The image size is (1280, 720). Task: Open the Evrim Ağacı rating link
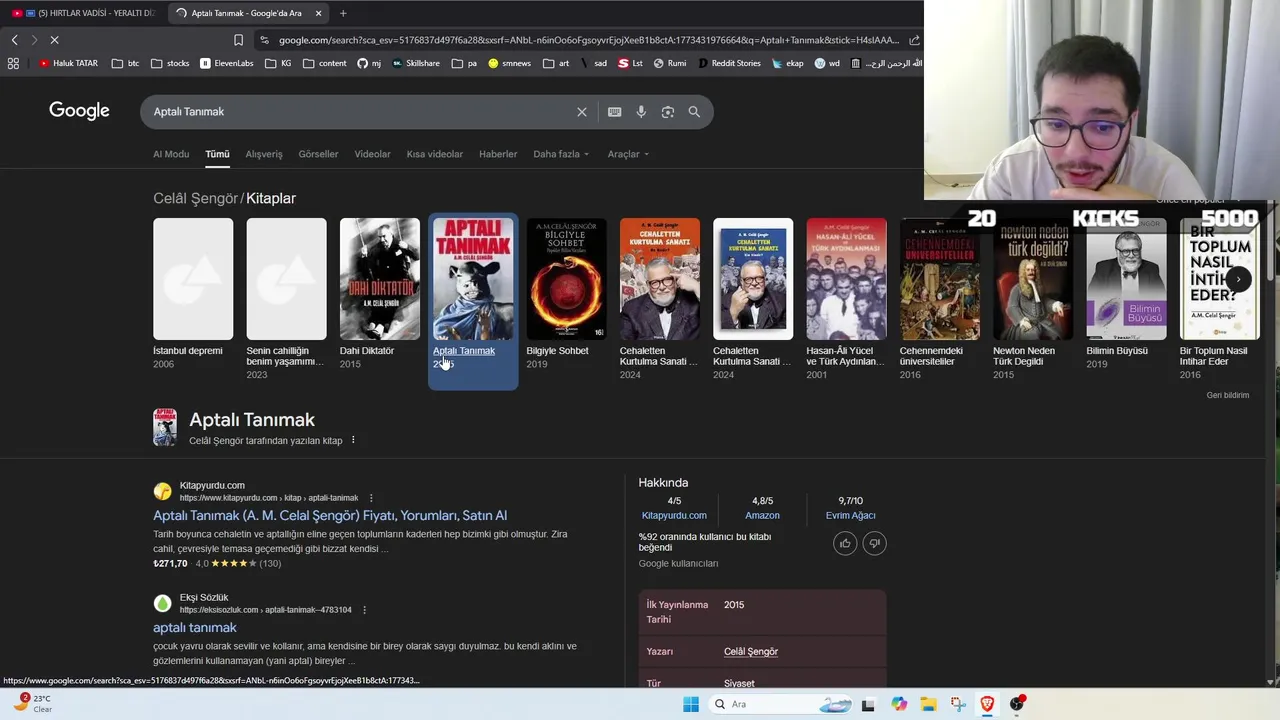850,515
